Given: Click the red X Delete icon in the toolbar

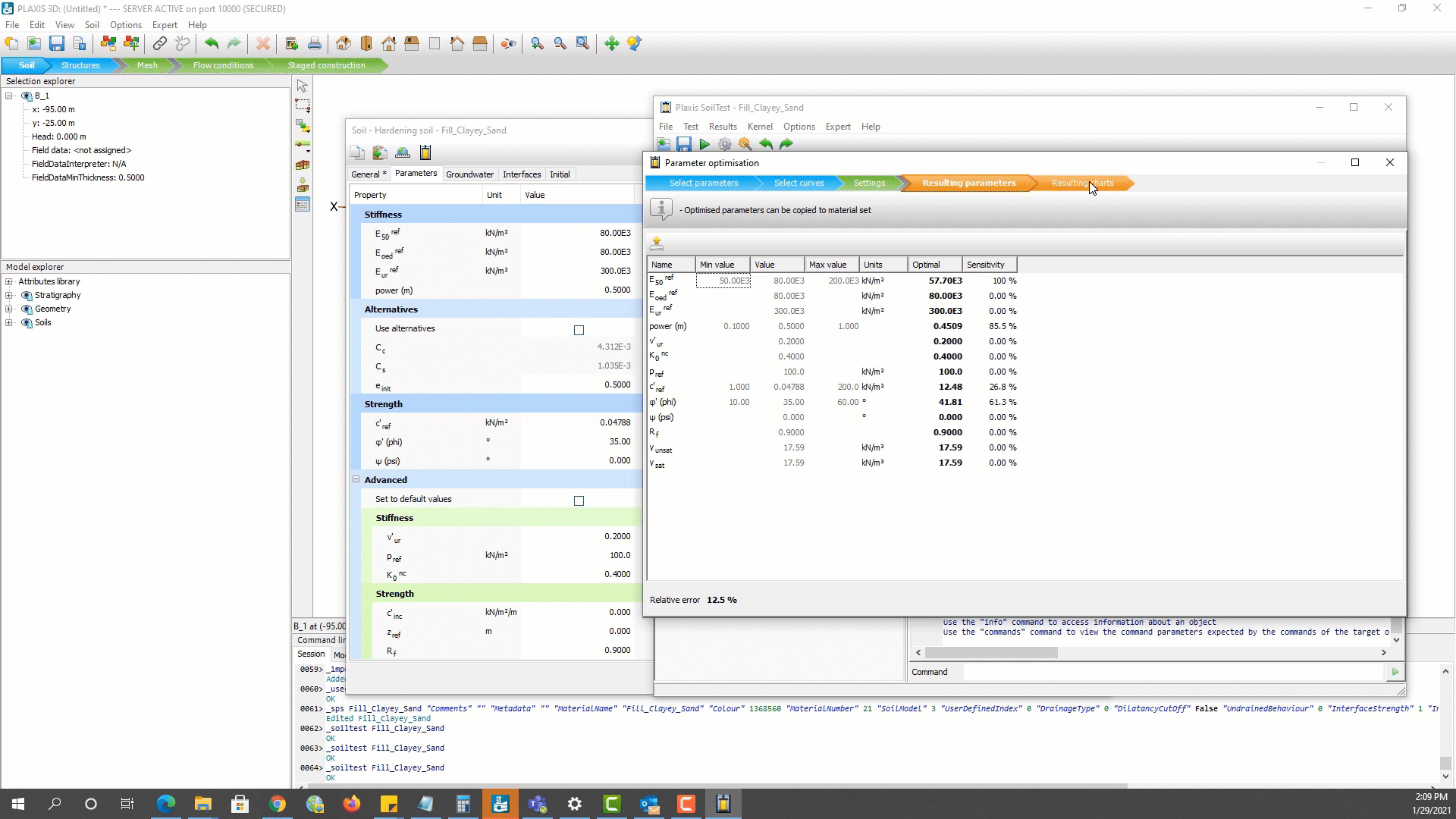Looking at the screenshot, I should pos(263,44).
